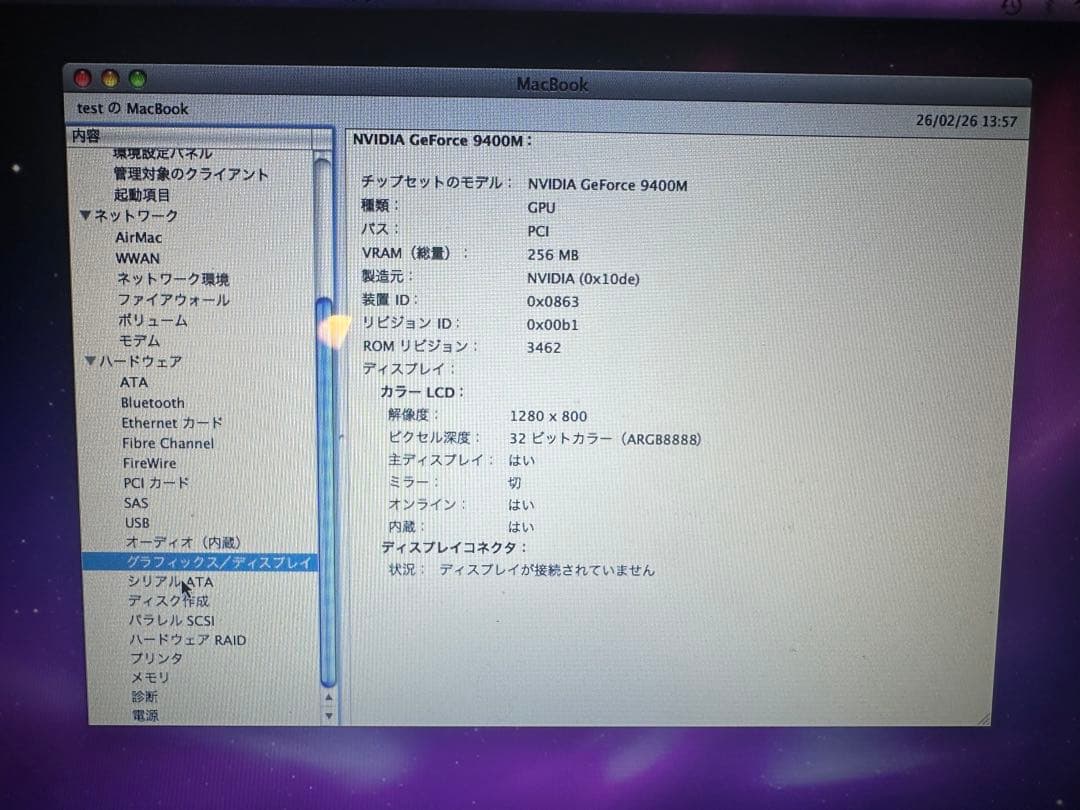This screenshot has height=810, width=1080.
Task: Open the Bluetooth hardware entry
Action: [152, 403]
